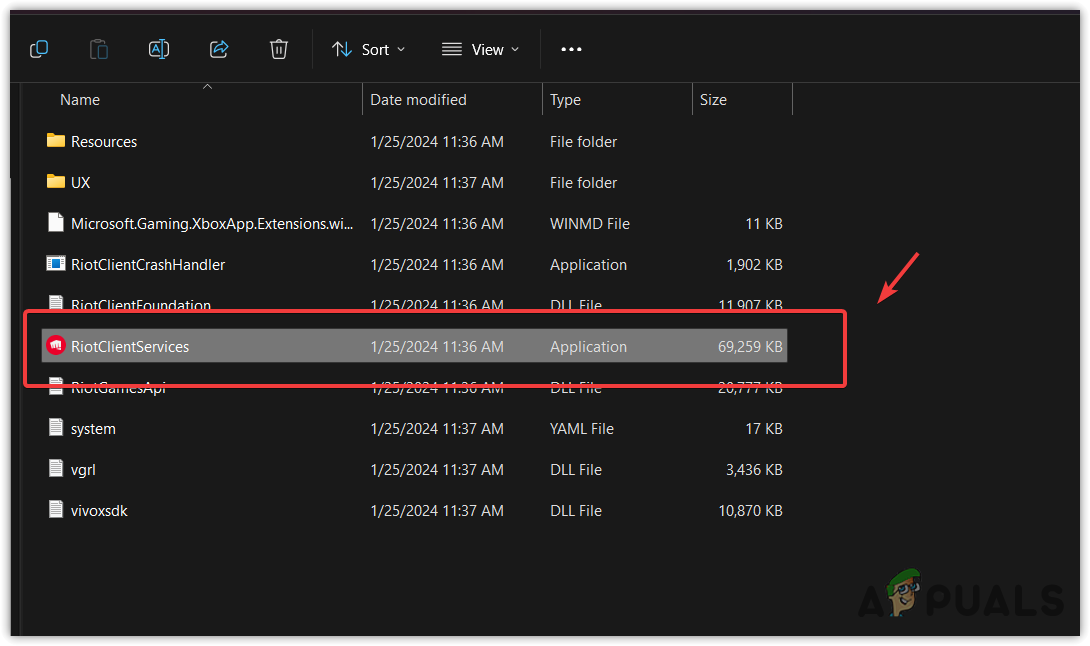Select the Microsoft.Gaming.XboxApp.Extensions file name

[212, 224]
